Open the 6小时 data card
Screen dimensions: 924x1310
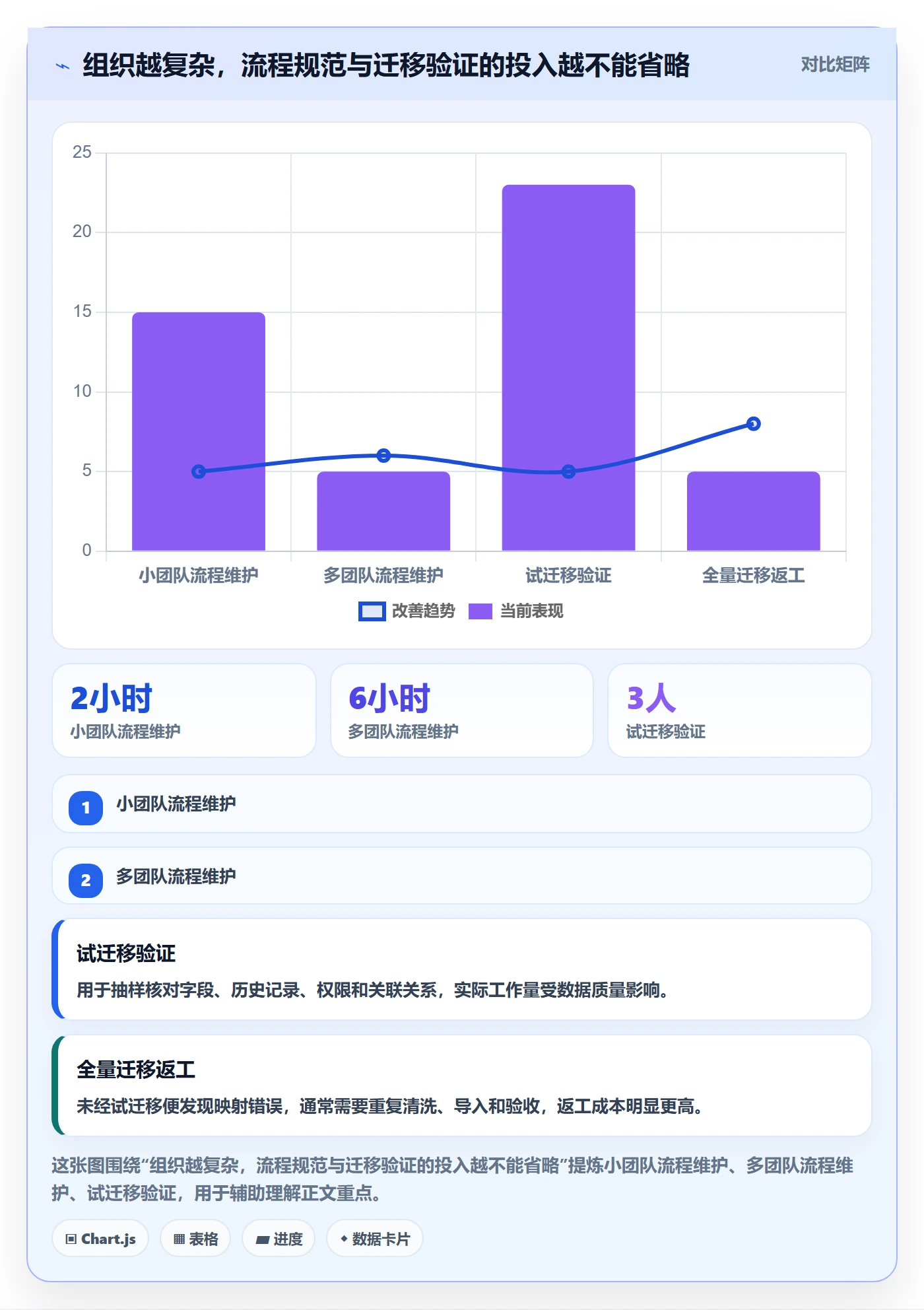click(x=462, y=710)
